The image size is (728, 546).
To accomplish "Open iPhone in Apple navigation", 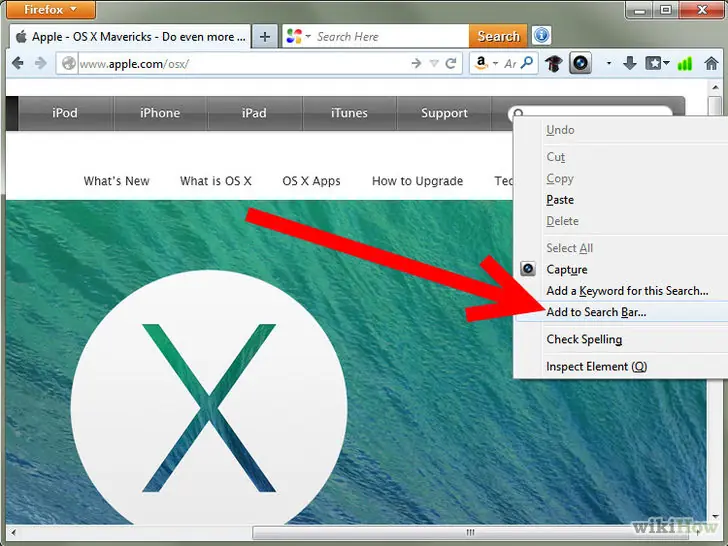I will [x=160, y=113].
